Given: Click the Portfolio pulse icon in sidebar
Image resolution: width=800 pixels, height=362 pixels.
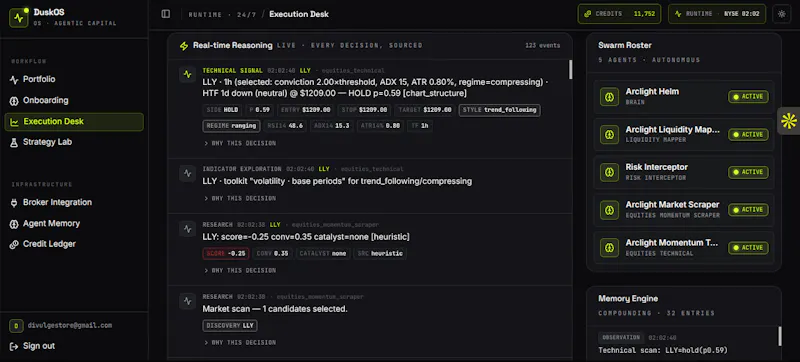Looking at the screenshot, I should coord(14,80).
